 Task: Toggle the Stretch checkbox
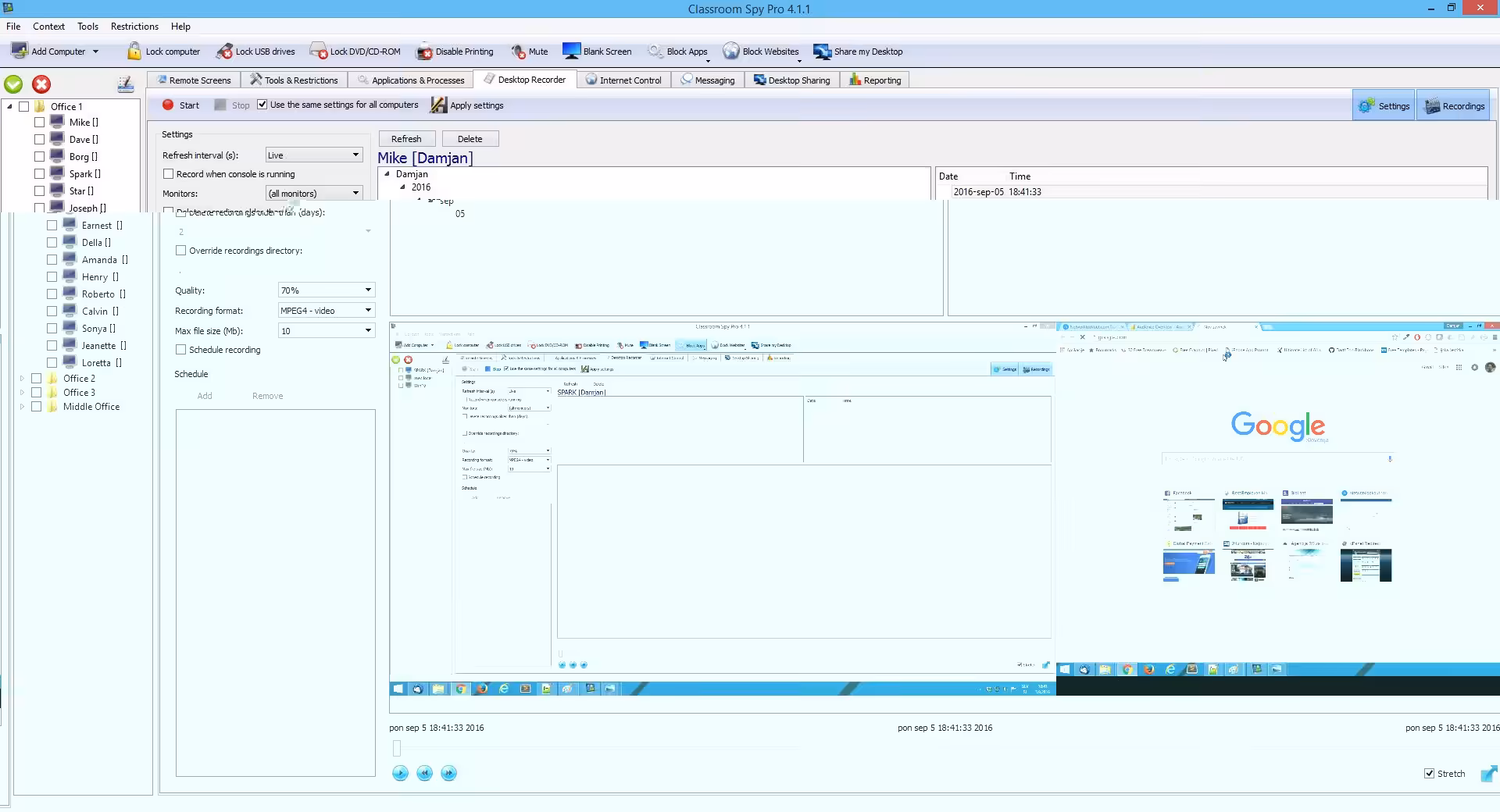[x=1429, y=774]
